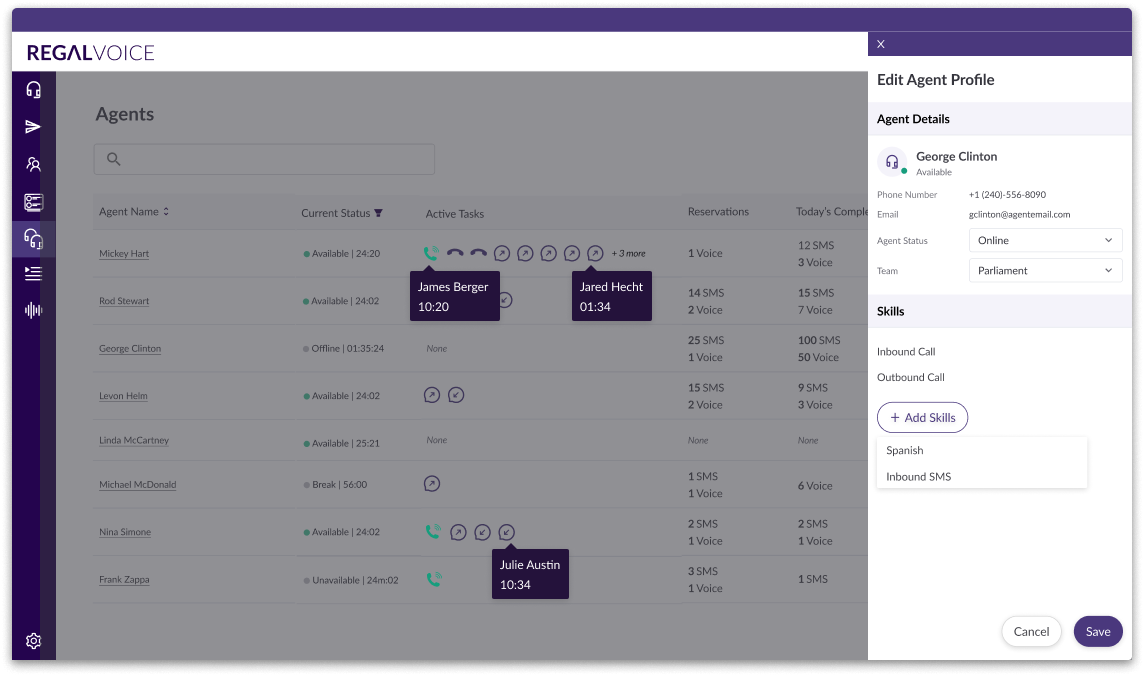This screenshot has width=1145, height=676.
Task: Click the James Berger 10:20 tooltip
Action: tap(455, 296)
